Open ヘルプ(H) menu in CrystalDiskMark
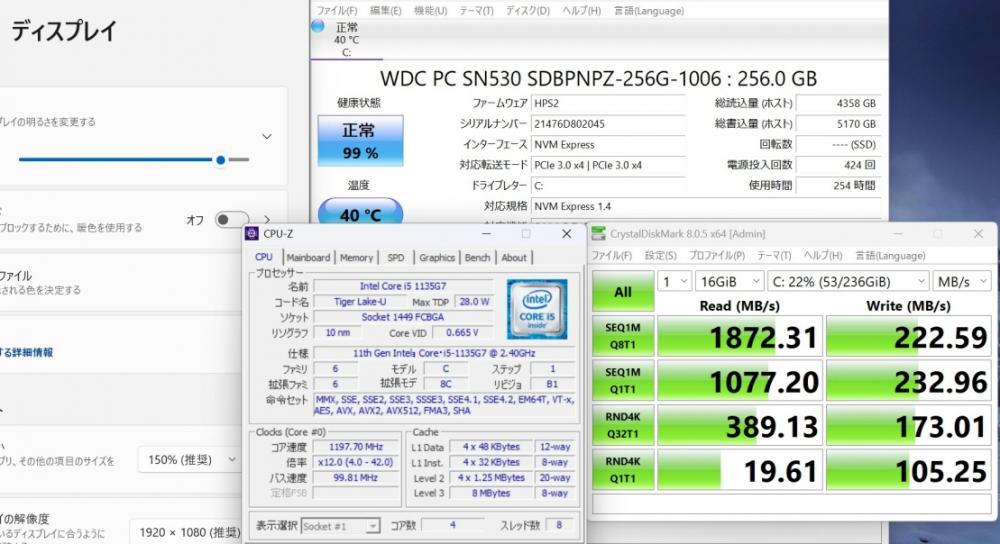The image size is (1000, 544). (823, 255)
